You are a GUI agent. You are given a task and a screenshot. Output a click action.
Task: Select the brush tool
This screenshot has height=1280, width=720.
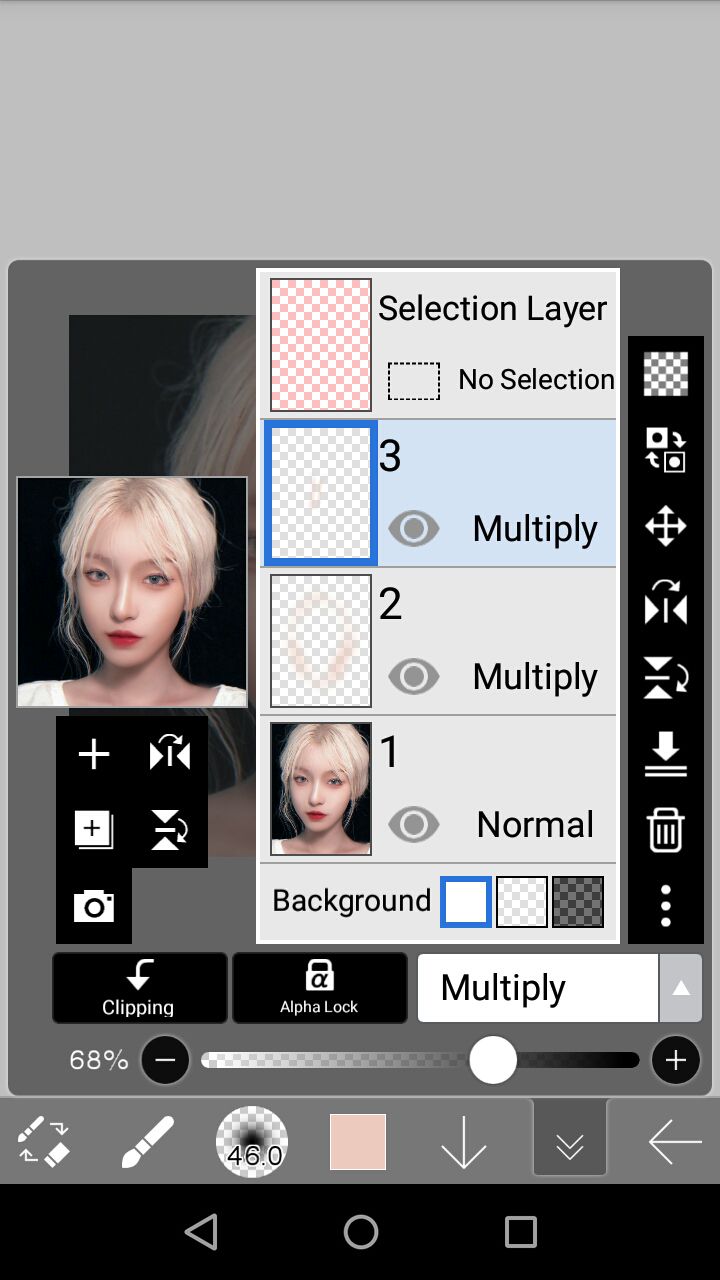pos(147,1142)
